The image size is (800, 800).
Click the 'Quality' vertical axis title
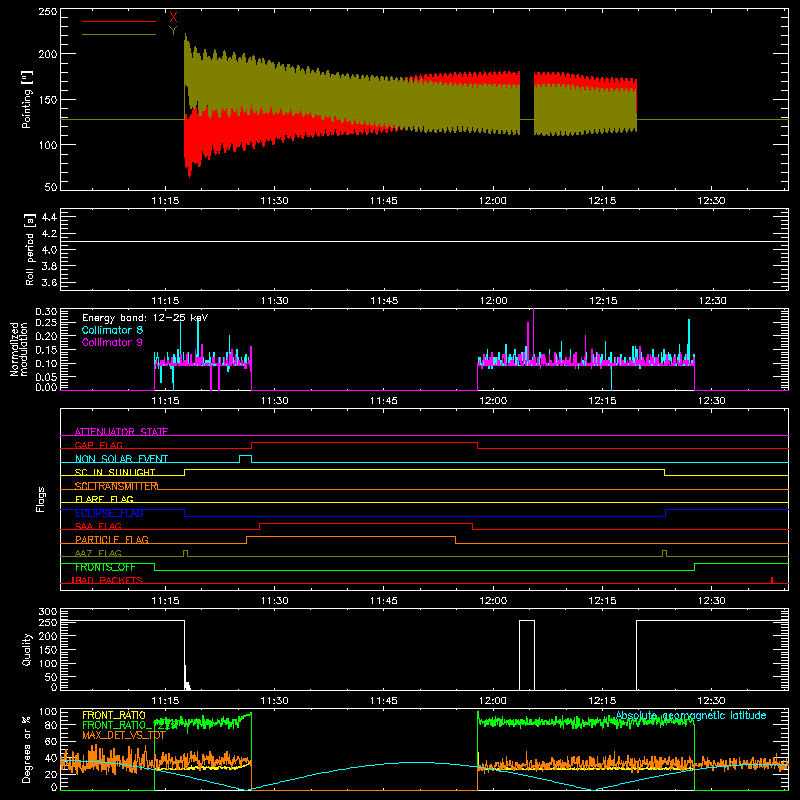(x=26, y=649)
